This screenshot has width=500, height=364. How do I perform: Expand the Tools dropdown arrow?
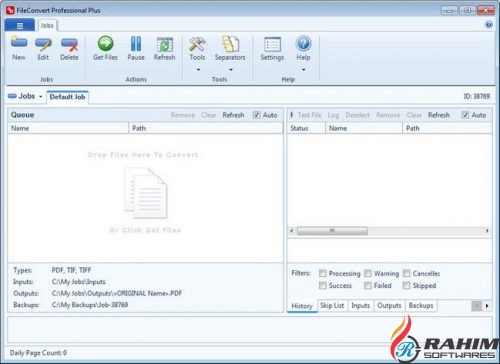198,70
